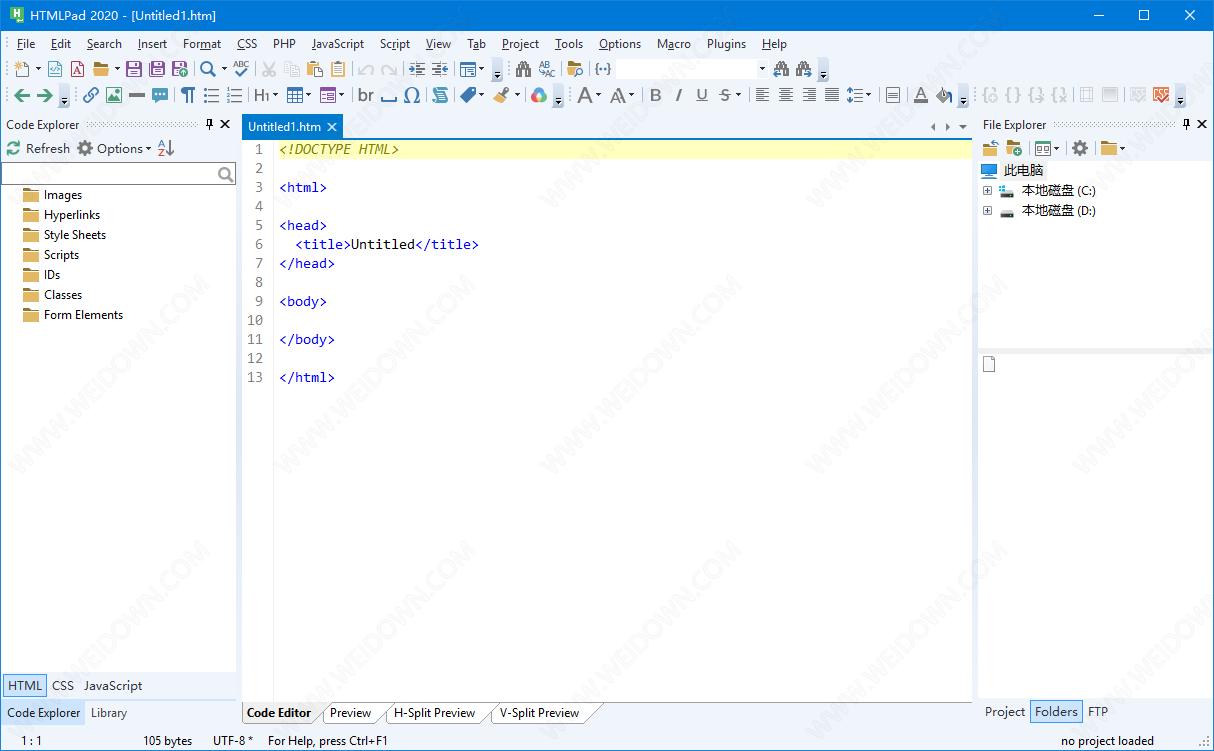Click the Font color A icon
The height and width of the screenshot is (751, 1214).
coord(921,95)
